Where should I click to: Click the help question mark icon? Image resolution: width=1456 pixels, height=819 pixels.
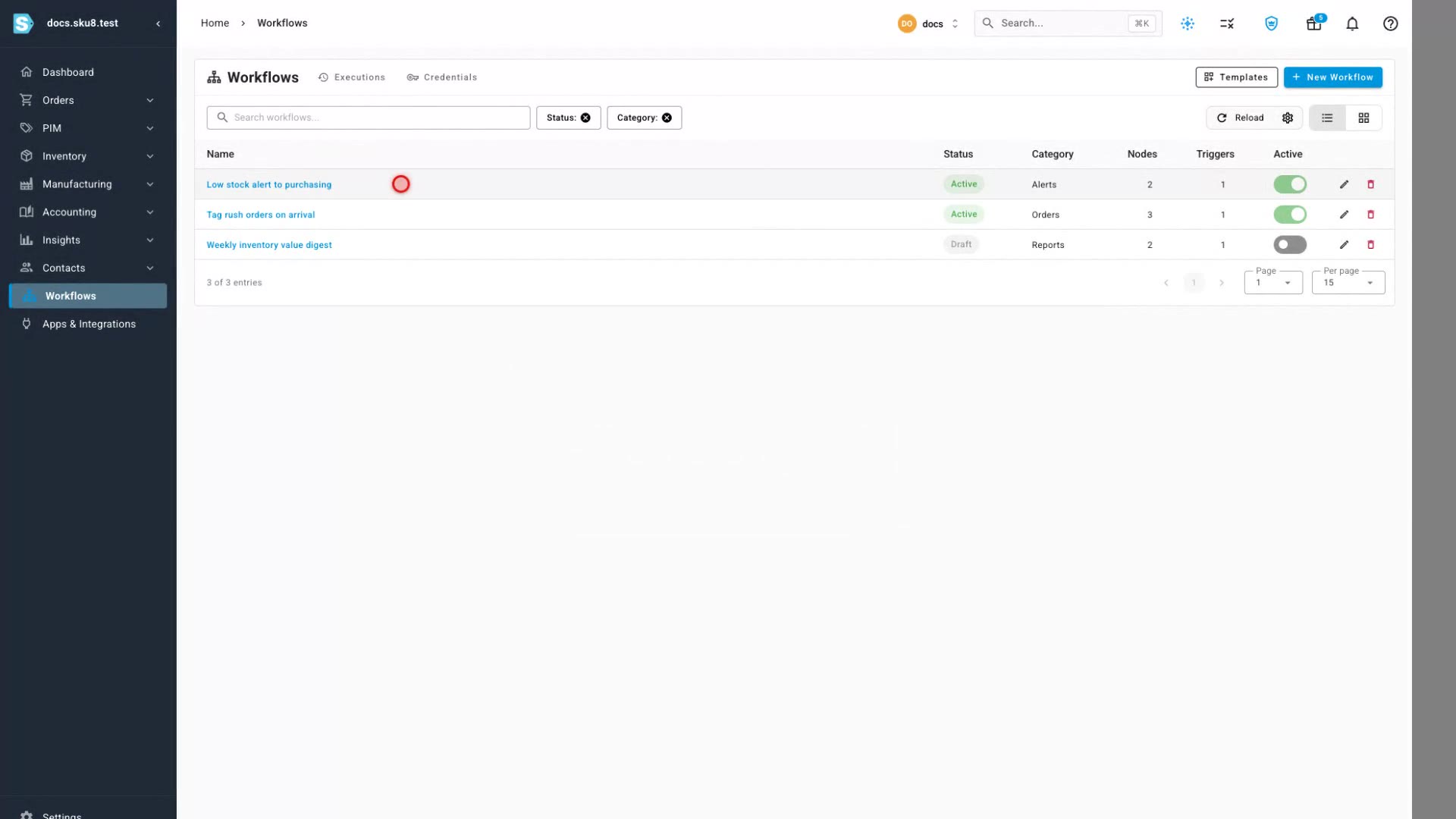pyautogui.click(x=1390, y=24)
